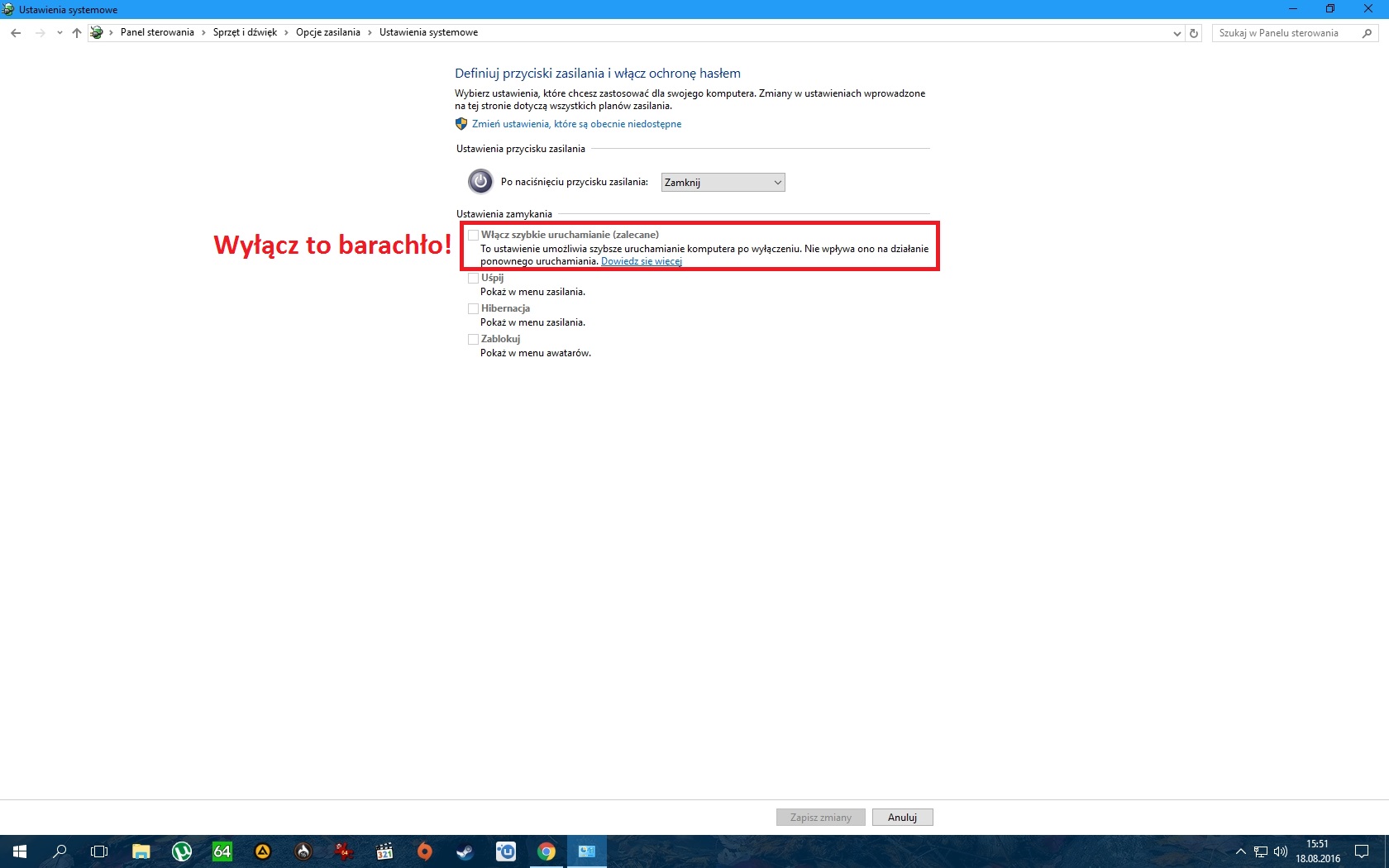
Task: Open the Windows Start menu
Action: [20, 851]
